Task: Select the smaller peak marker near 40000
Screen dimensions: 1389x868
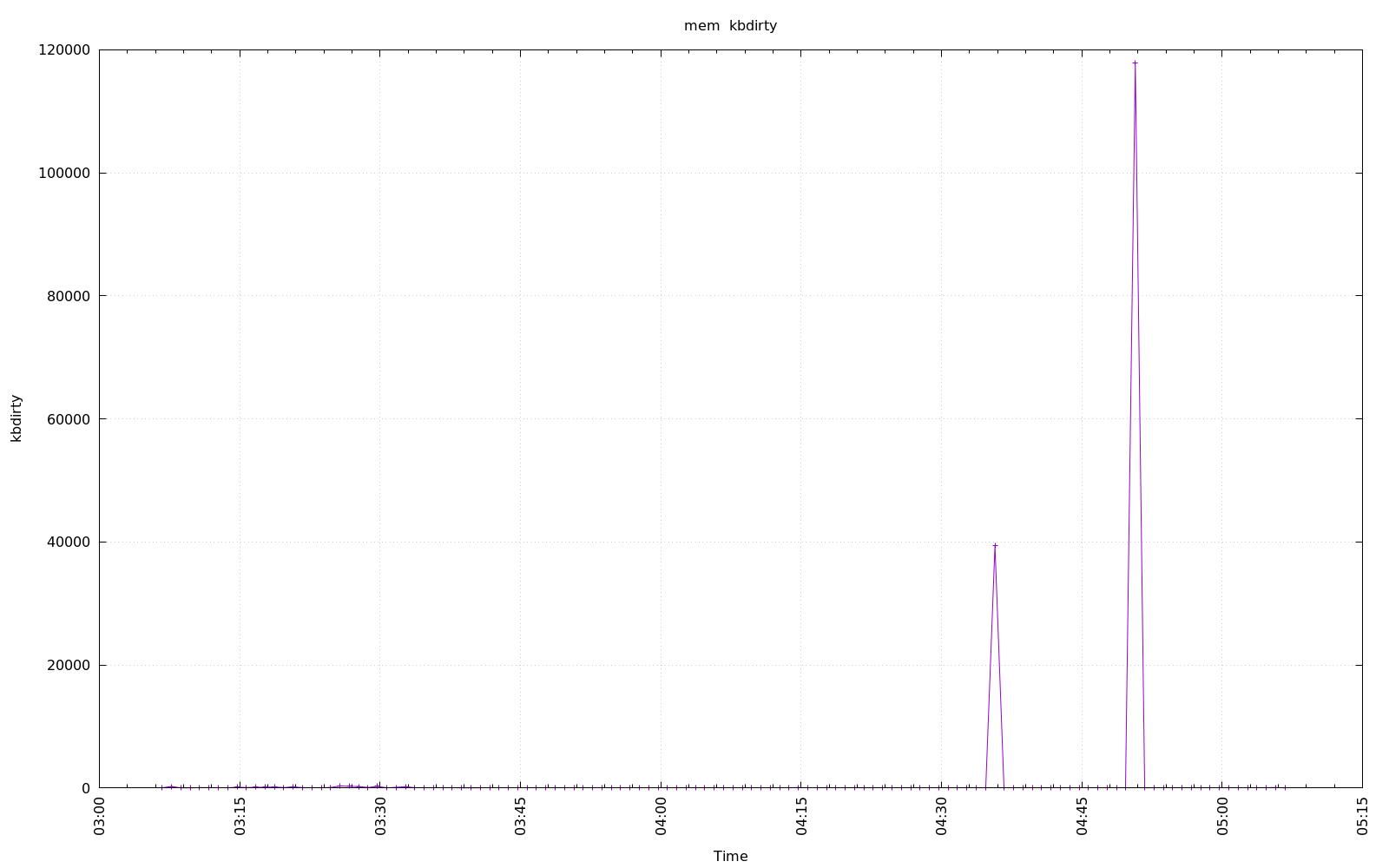Action: point(995,545)
